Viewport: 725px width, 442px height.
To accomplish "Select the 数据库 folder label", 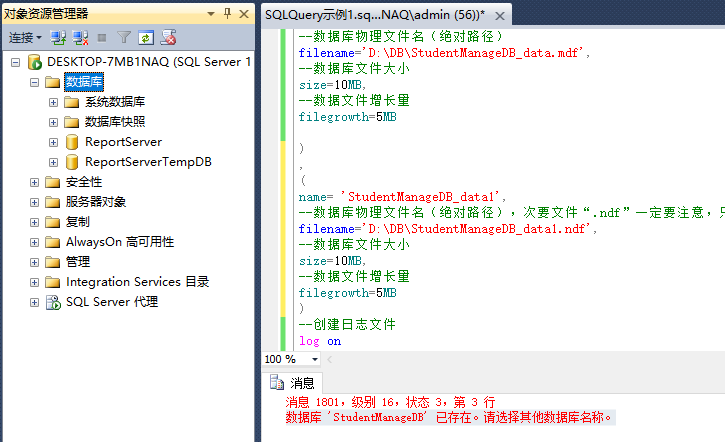I will (x=84, y=82).
